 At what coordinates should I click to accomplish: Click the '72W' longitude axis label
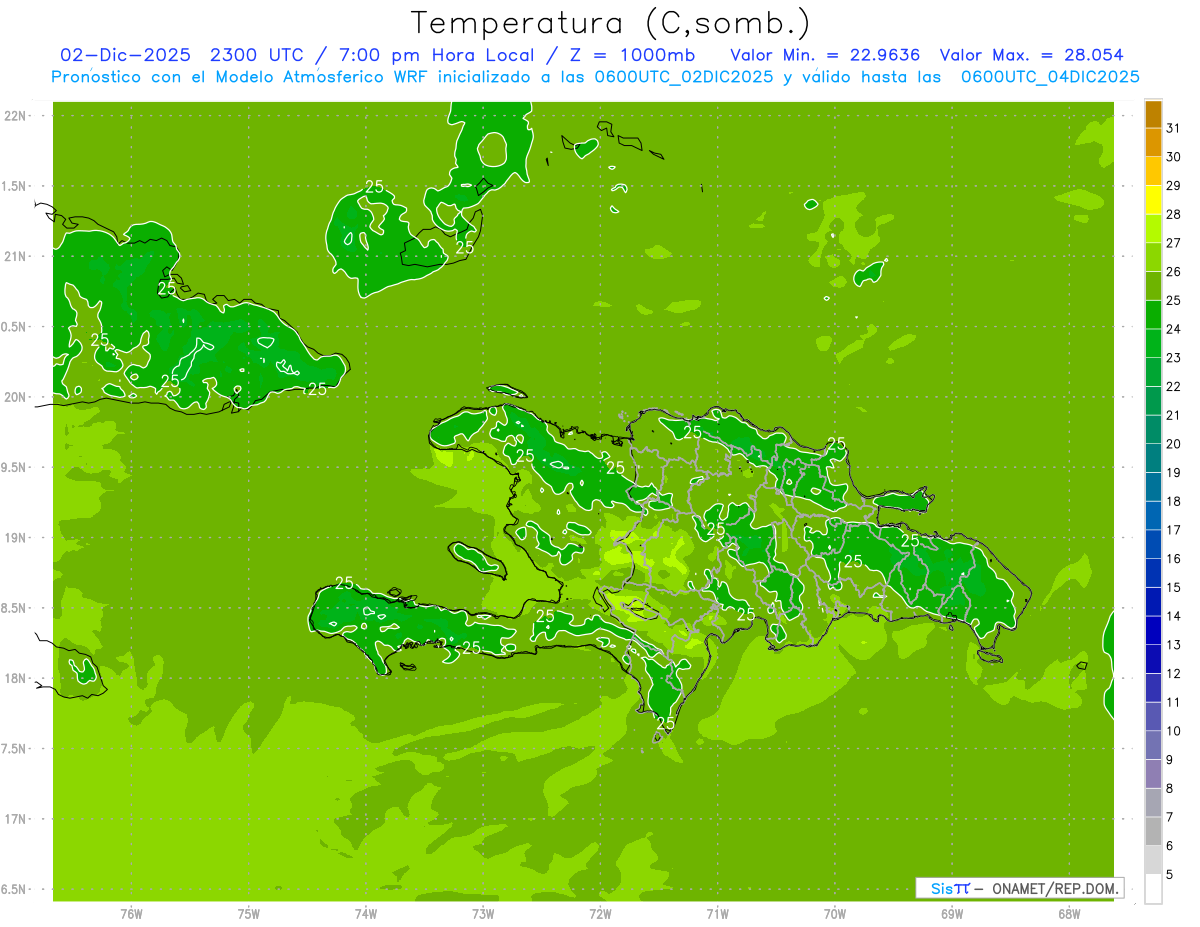(600, 913)
